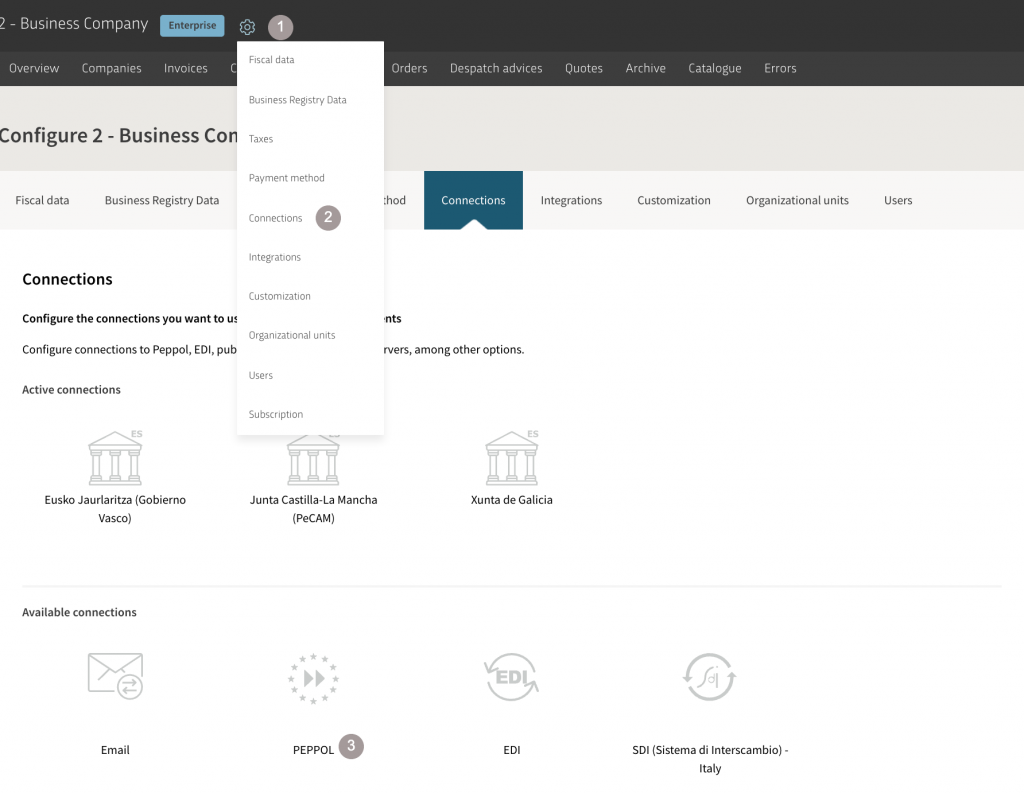Switch to the Integrations tab
This screenshot has height=793, width=1024.
click(571, 200)
